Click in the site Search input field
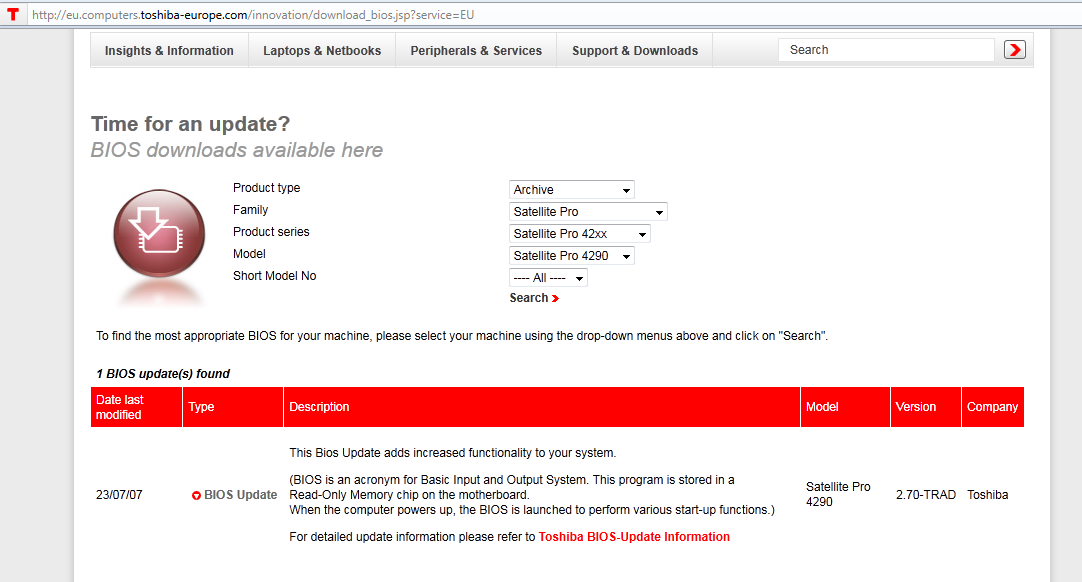 point(886,50)
